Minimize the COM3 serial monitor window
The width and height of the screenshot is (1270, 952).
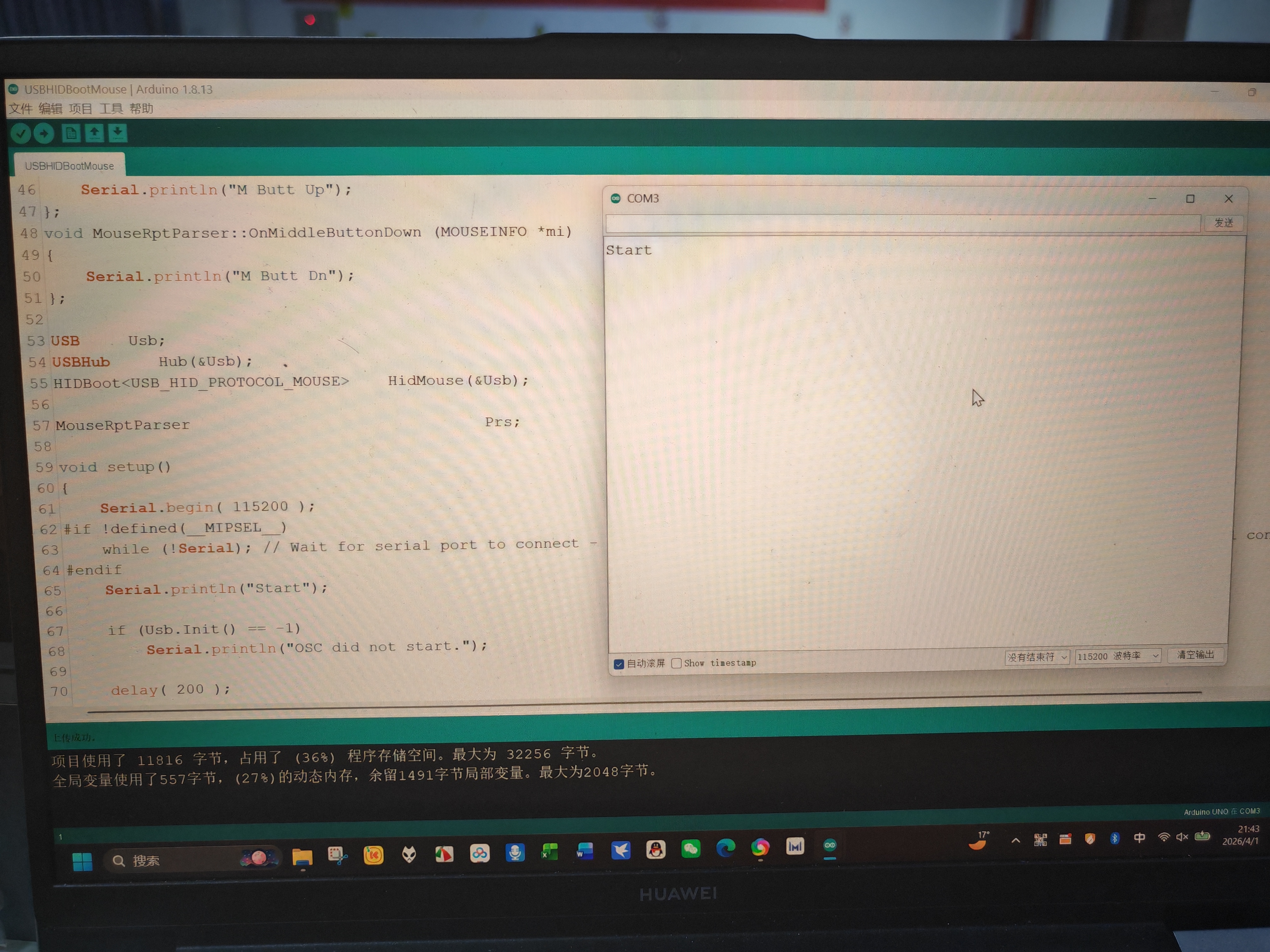(x=1152, y=199)
